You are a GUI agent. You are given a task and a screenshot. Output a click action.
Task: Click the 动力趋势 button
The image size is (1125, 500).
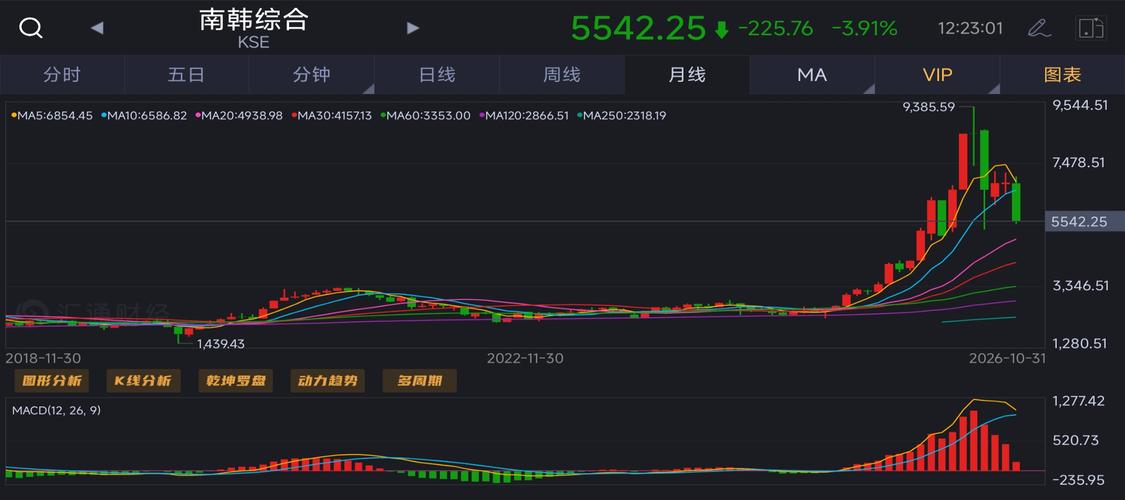328,381
